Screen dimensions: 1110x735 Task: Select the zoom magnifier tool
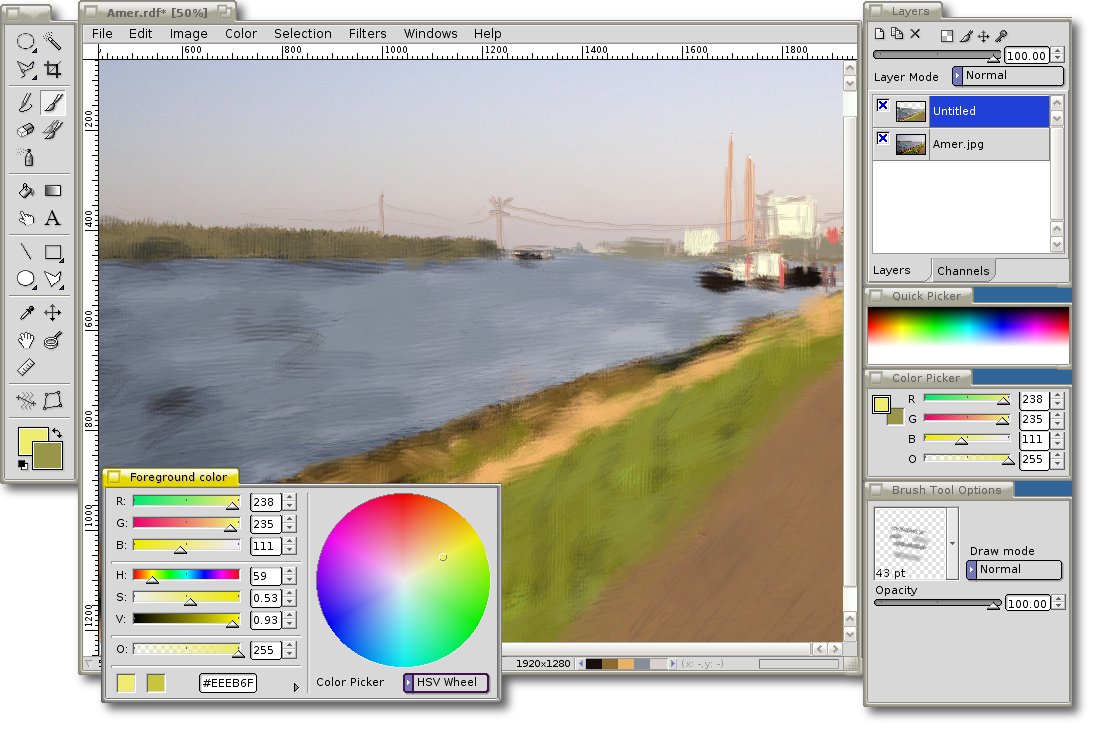pyautogui.click(x=52, y=340)
